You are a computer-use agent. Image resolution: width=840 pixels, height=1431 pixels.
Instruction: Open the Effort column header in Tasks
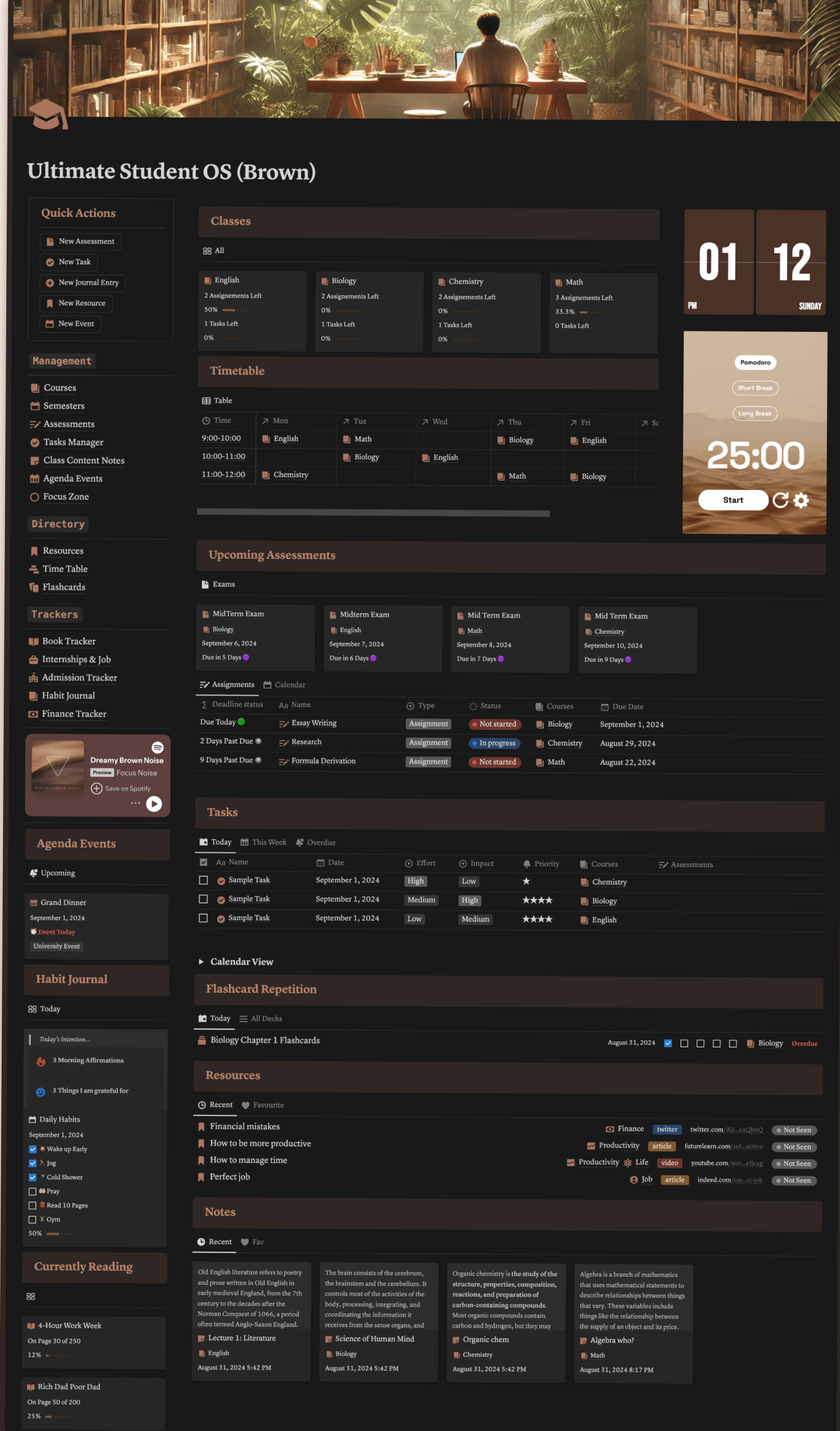coord(420,863)
